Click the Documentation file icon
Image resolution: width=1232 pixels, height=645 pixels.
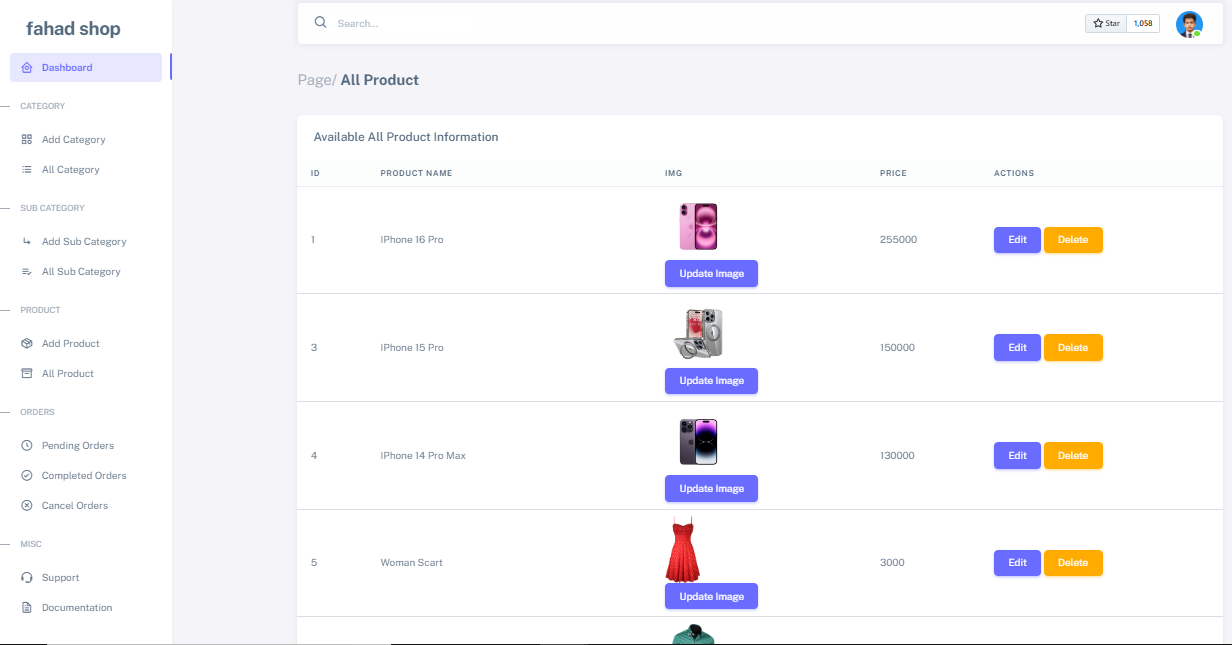click(27, 608)
